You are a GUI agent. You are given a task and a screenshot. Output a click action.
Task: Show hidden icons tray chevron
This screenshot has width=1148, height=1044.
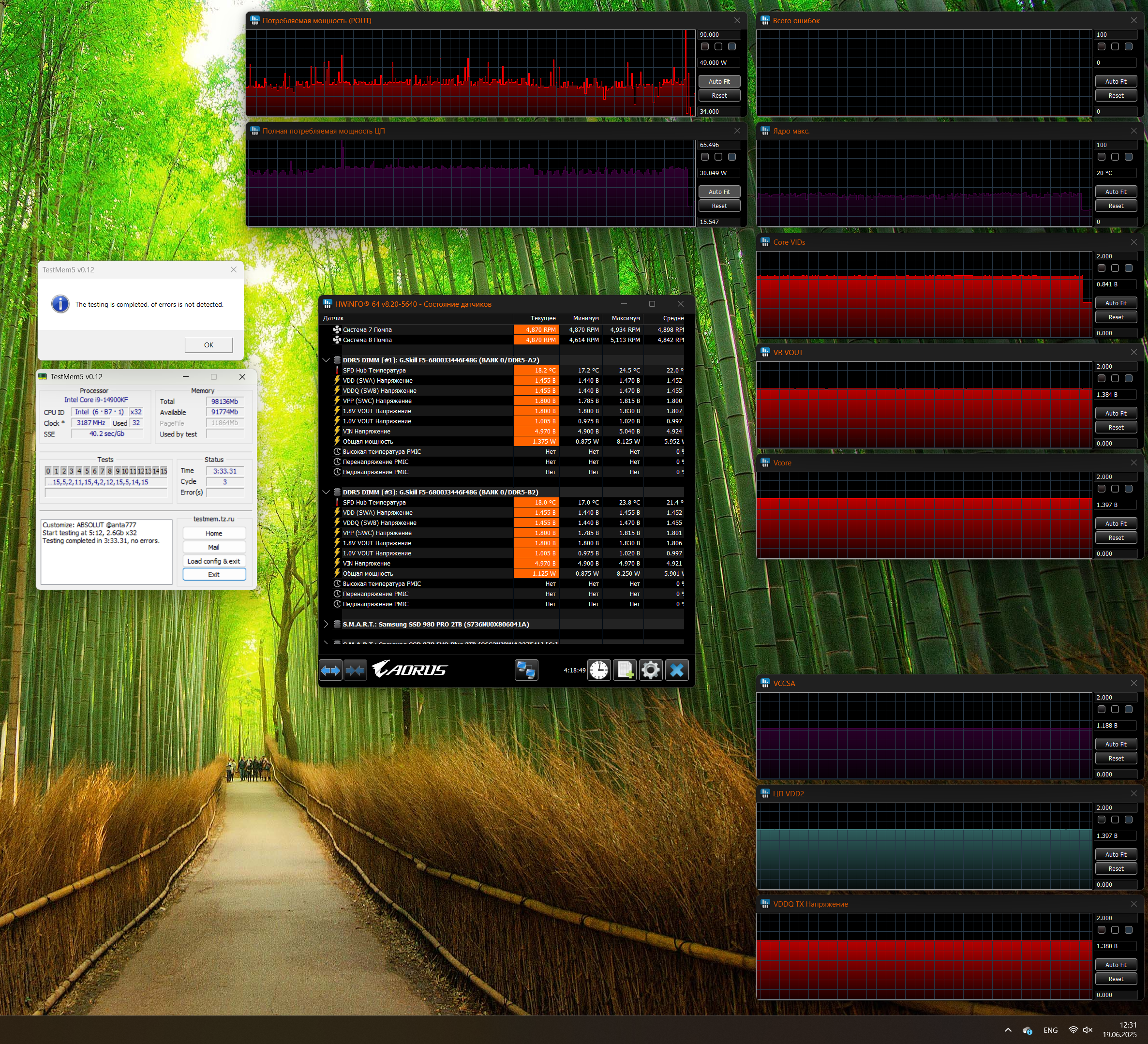(1008, 1030)
